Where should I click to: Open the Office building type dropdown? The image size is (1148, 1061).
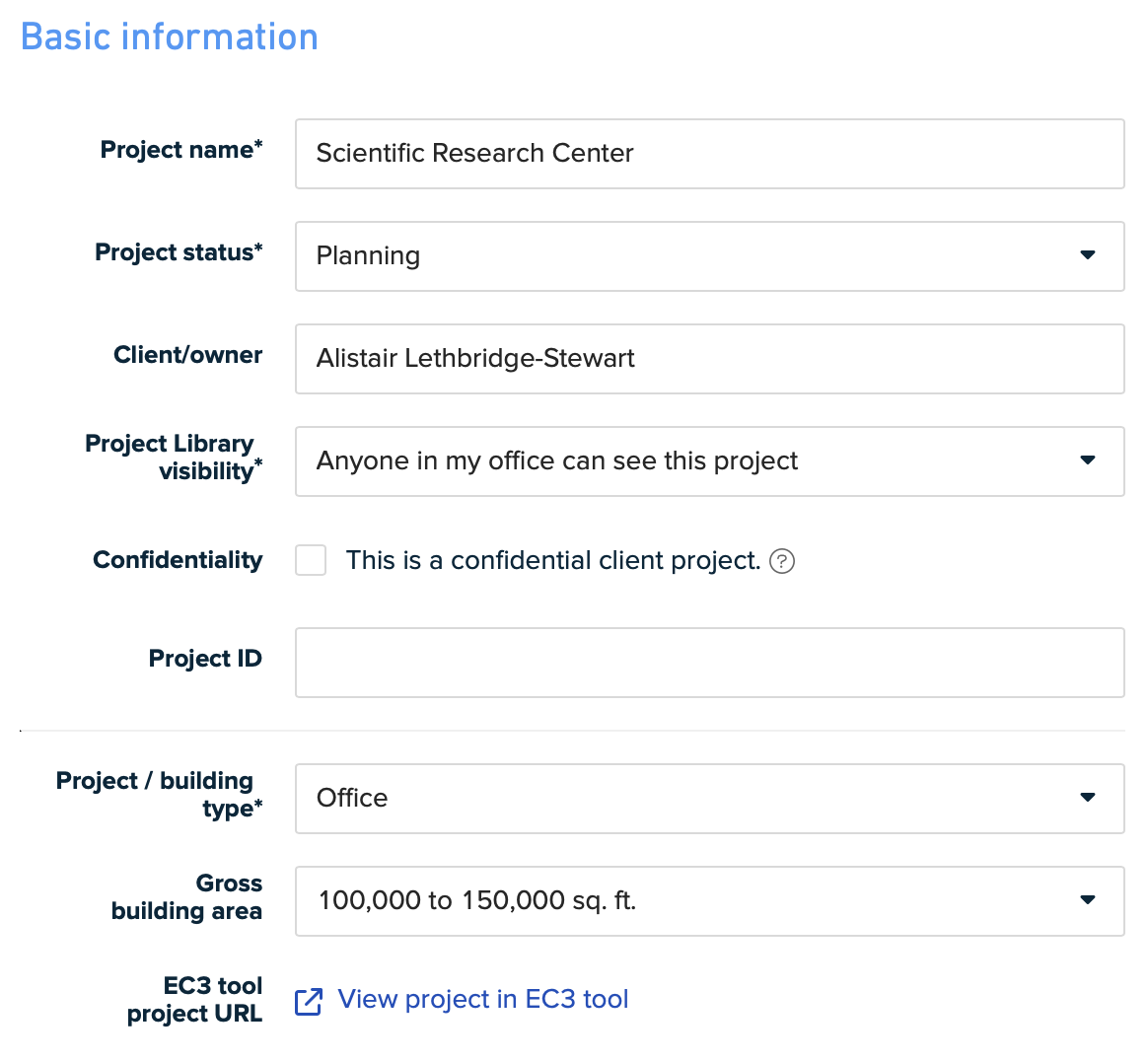tap(709, 798)
